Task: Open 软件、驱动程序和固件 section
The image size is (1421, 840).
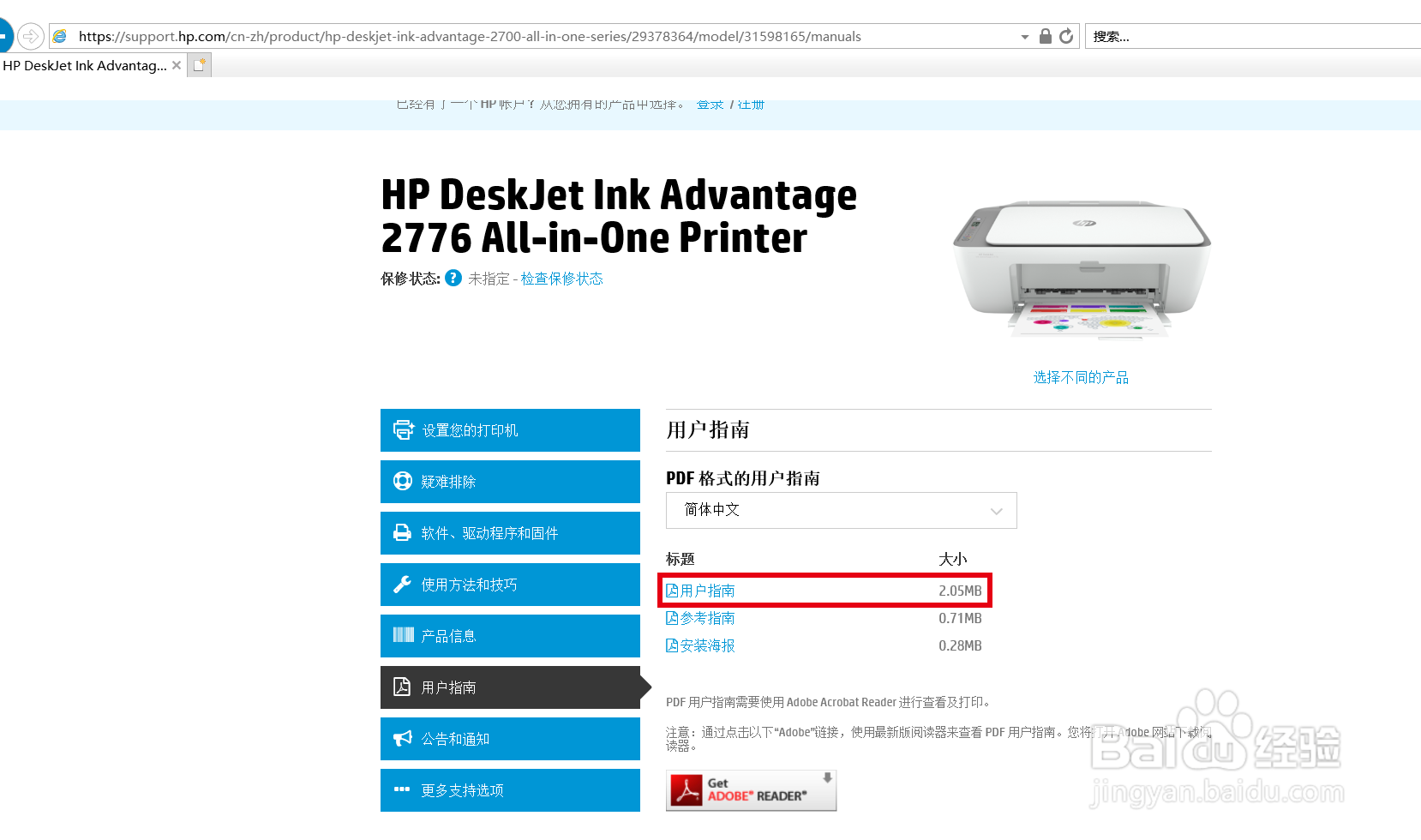Action: point(510,533)
